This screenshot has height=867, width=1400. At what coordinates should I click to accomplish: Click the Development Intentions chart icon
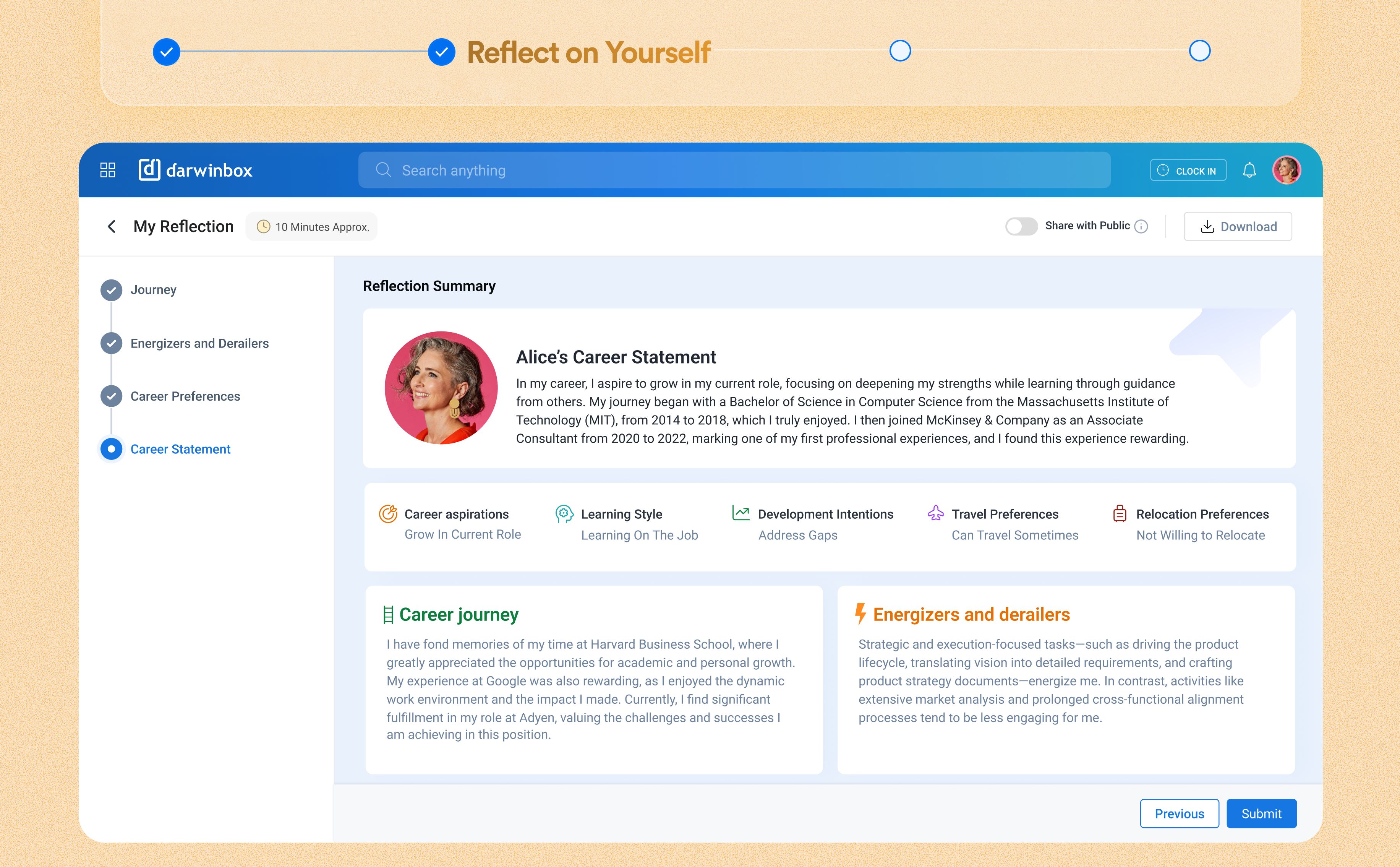click(741, 513)
